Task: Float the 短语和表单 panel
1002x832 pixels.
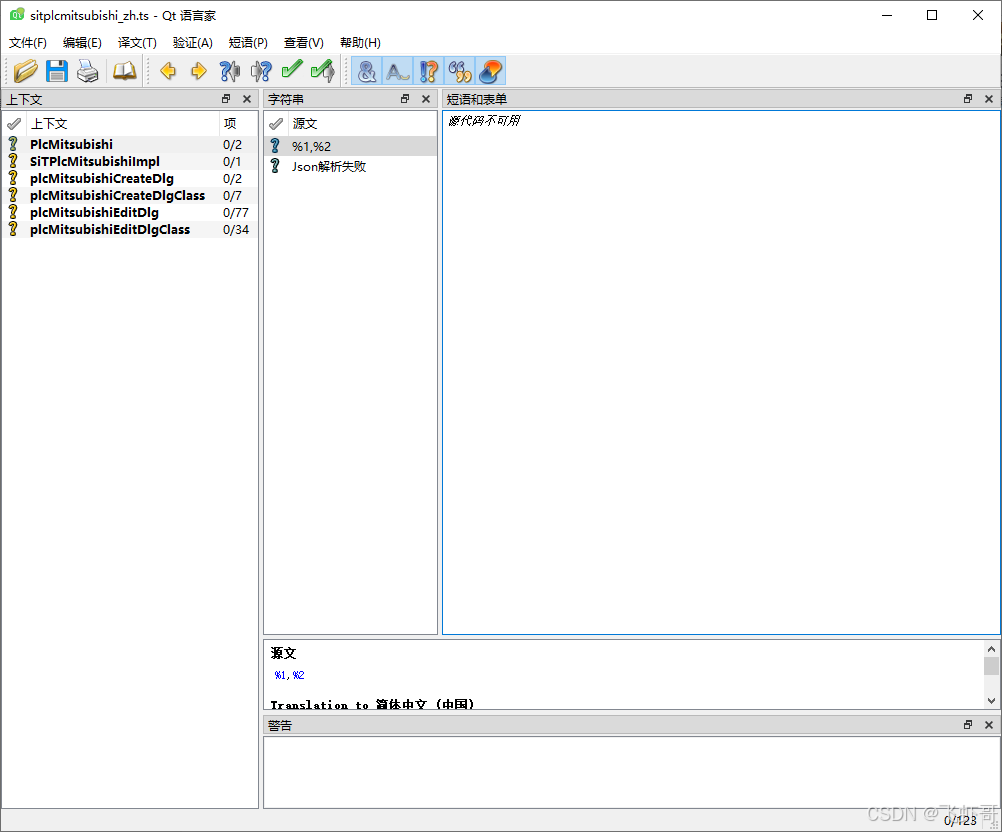Action: pos(967,99)
